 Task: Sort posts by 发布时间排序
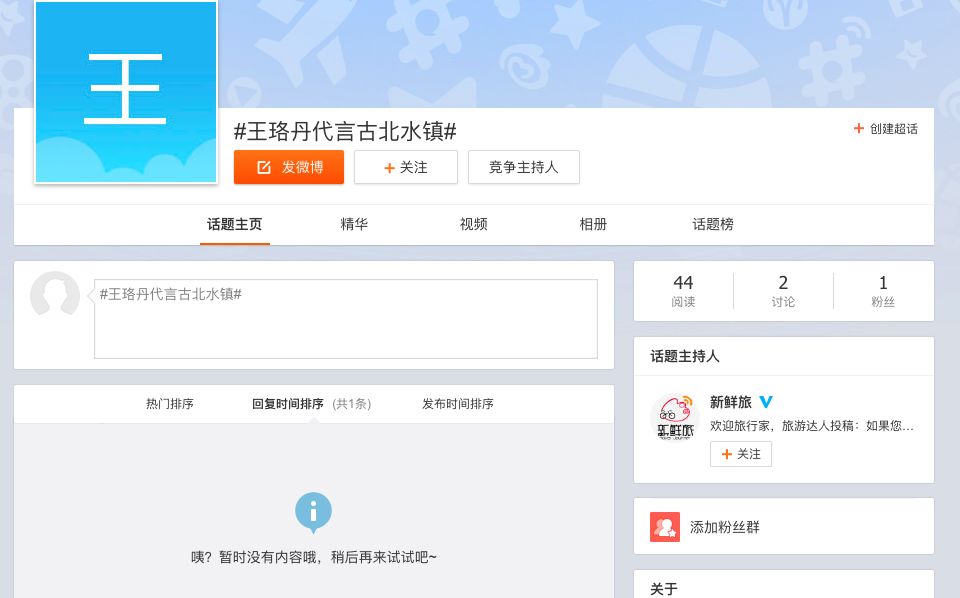pyautogui.click(x=458, y=404)
